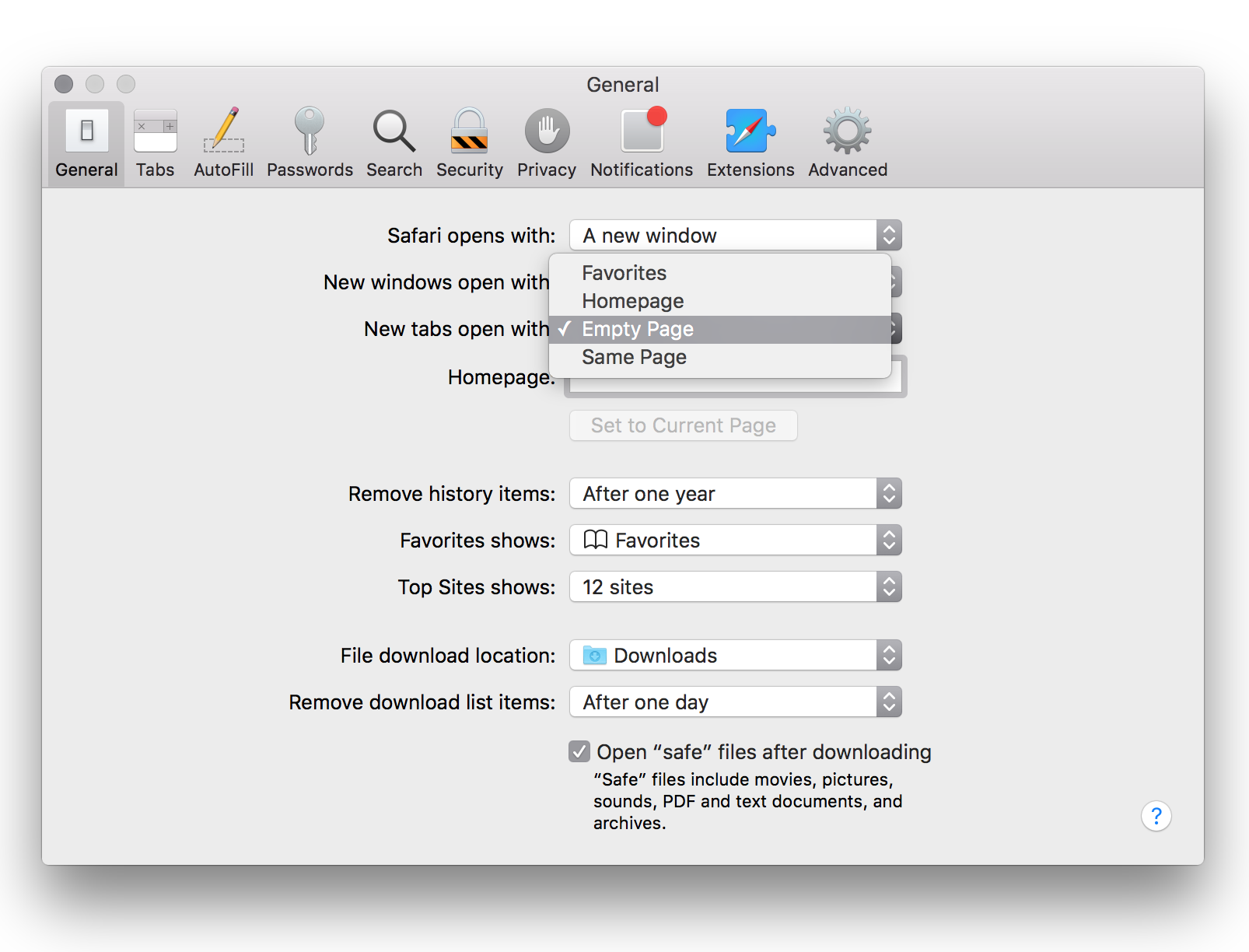Open the General preferences pane
This screenshot has width=1249, height=952.
(86, 144)
